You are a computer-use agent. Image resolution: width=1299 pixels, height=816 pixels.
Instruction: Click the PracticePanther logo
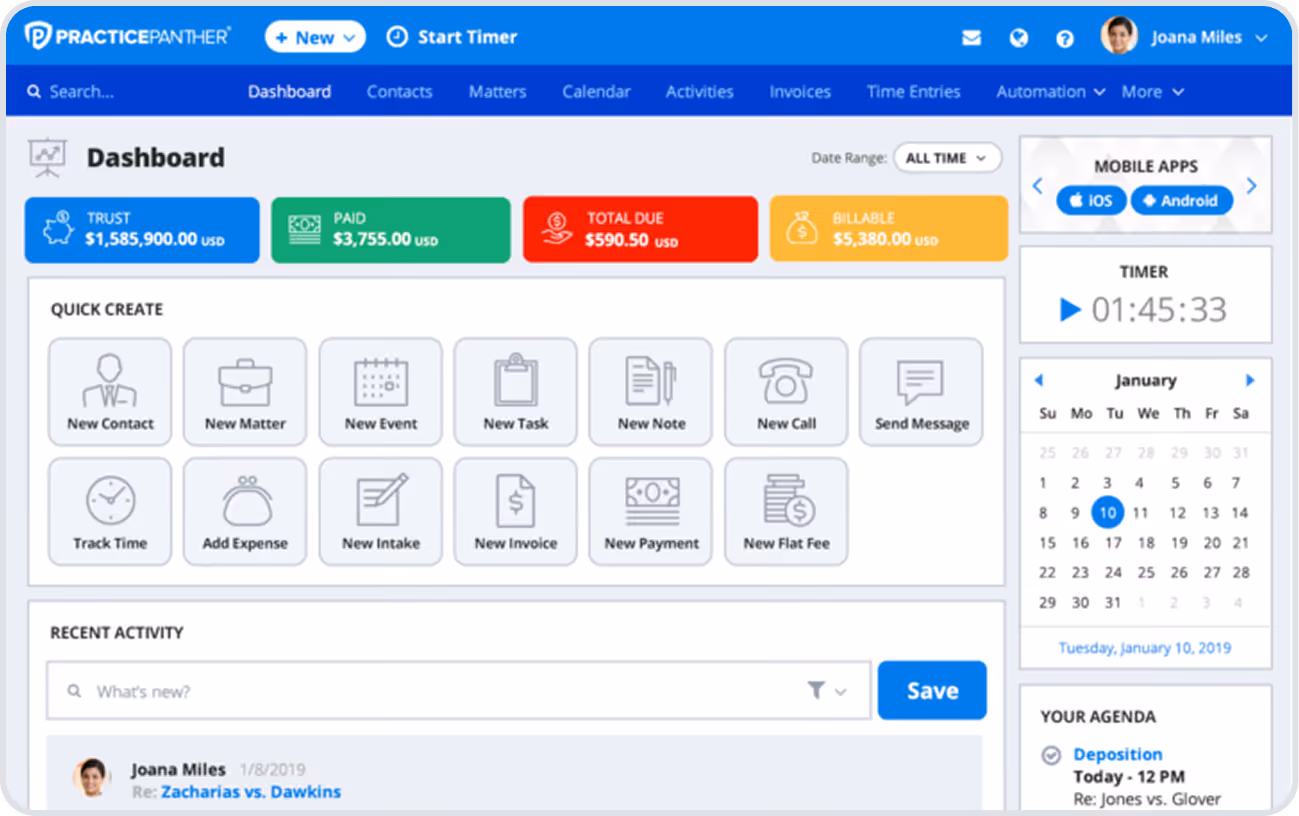pyautogui.click(x=127, y=36)
